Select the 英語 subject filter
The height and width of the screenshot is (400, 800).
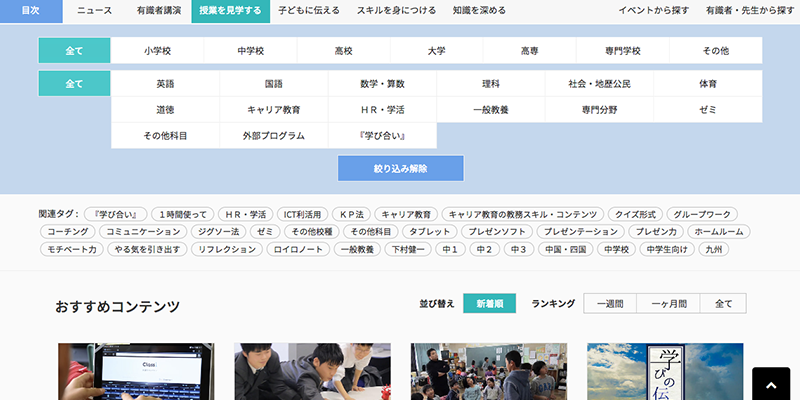165,84
